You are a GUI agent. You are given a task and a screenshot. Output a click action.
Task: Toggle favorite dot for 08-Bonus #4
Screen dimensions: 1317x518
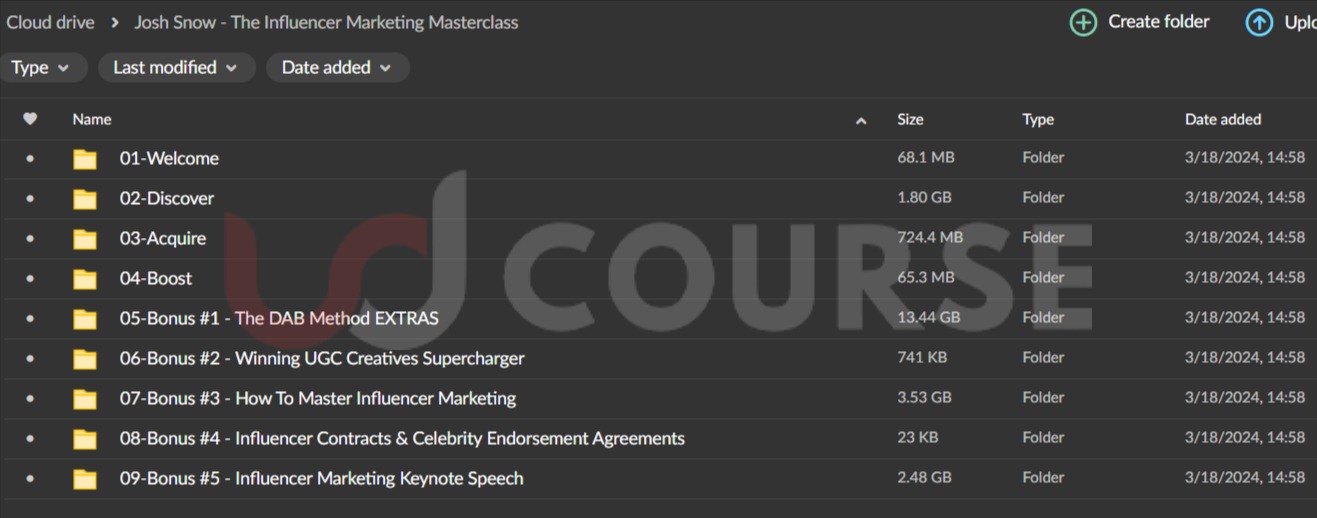pos(30,438)
